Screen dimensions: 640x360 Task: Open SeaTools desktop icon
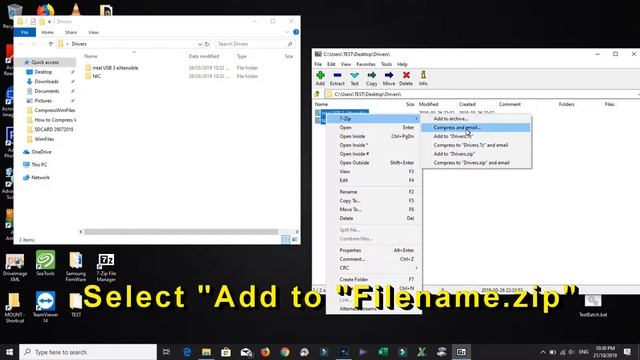click(45, 263)
